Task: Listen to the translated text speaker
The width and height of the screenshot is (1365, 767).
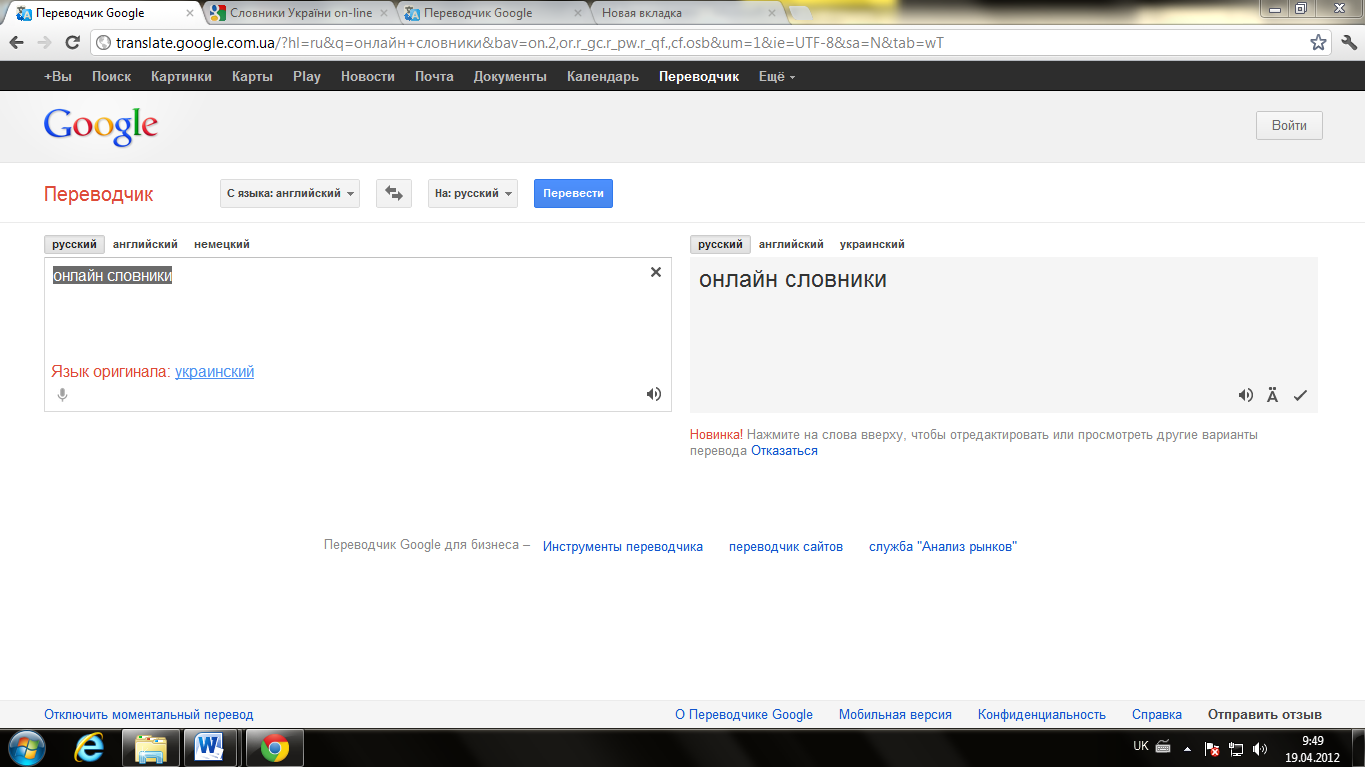Action: 1246,395
